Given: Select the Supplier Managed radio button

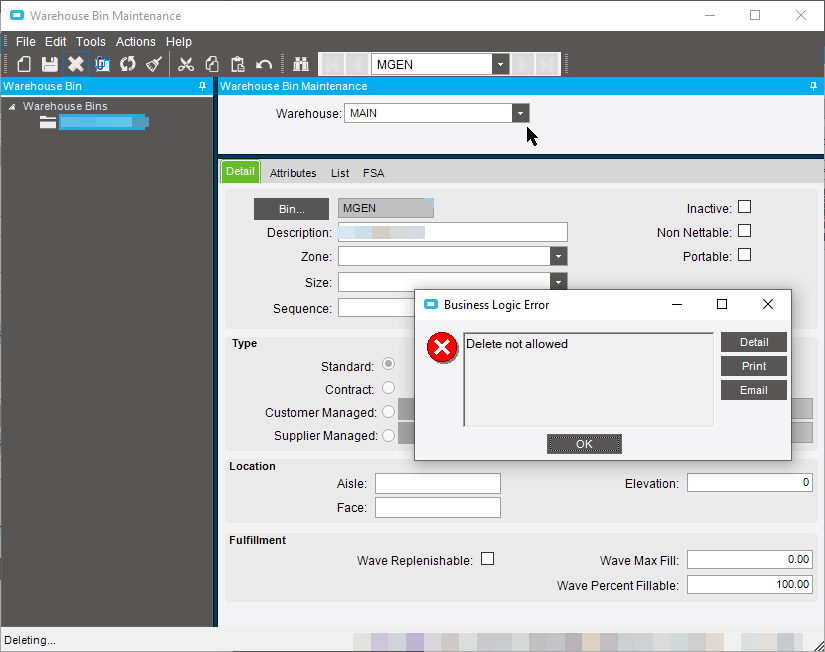Looking at the screenshot, I should click(388, 436).
